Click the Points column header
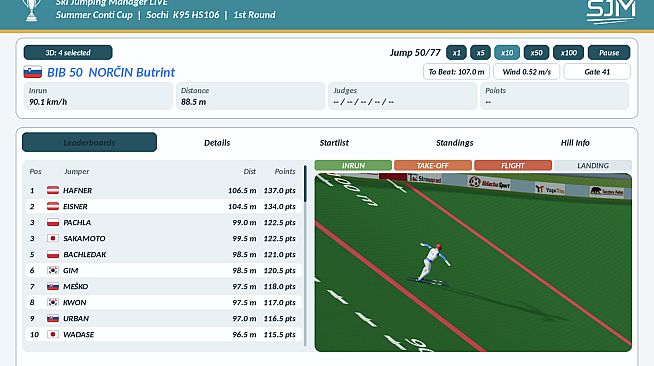Viewport: 654px width, 366px height. click(x=285, y=171)
